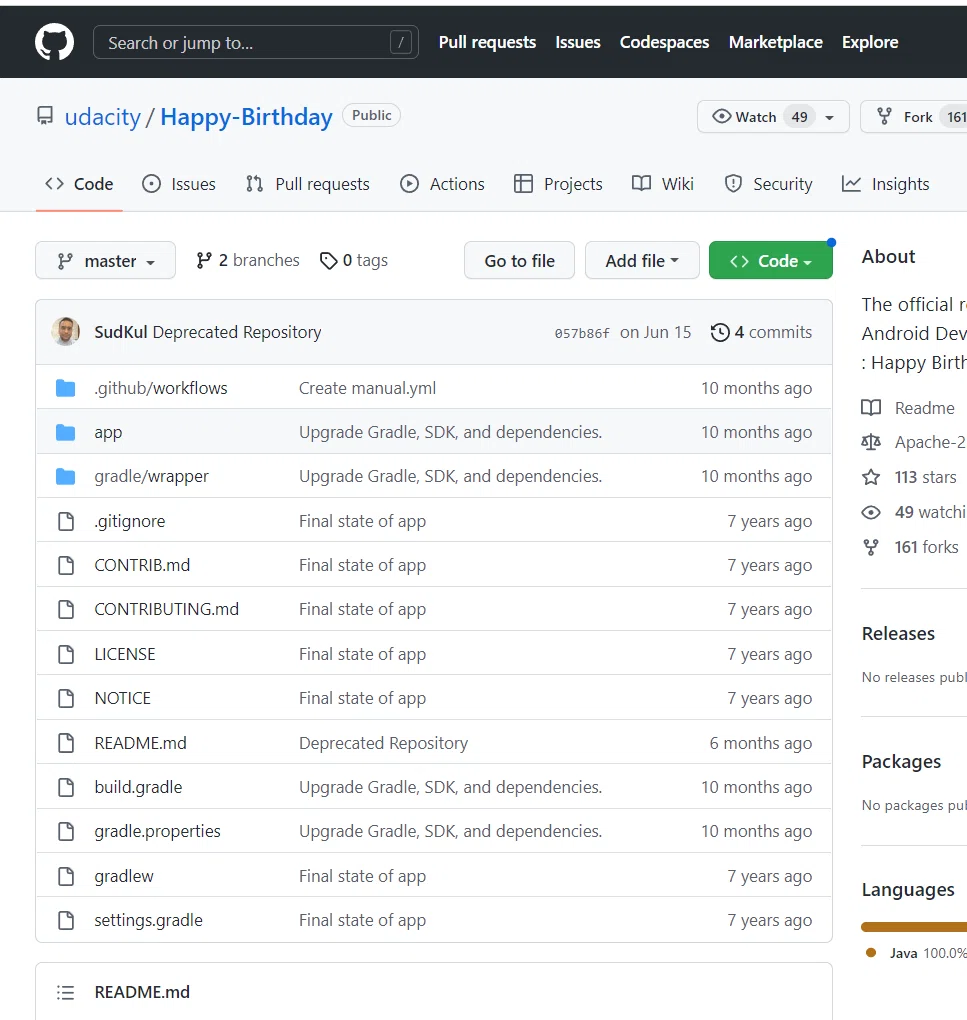The image size is (967, 1020).
Task: Open the SudKul author link
Action: (x=121, y=332)
